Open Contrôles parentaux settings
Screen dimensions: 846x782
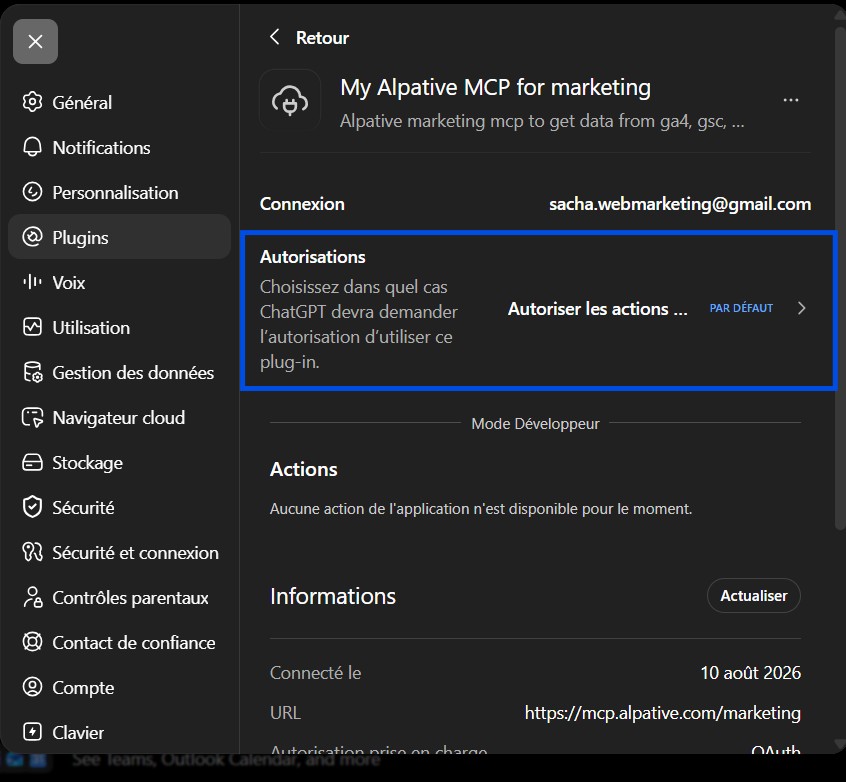click(x=119, y=597)
